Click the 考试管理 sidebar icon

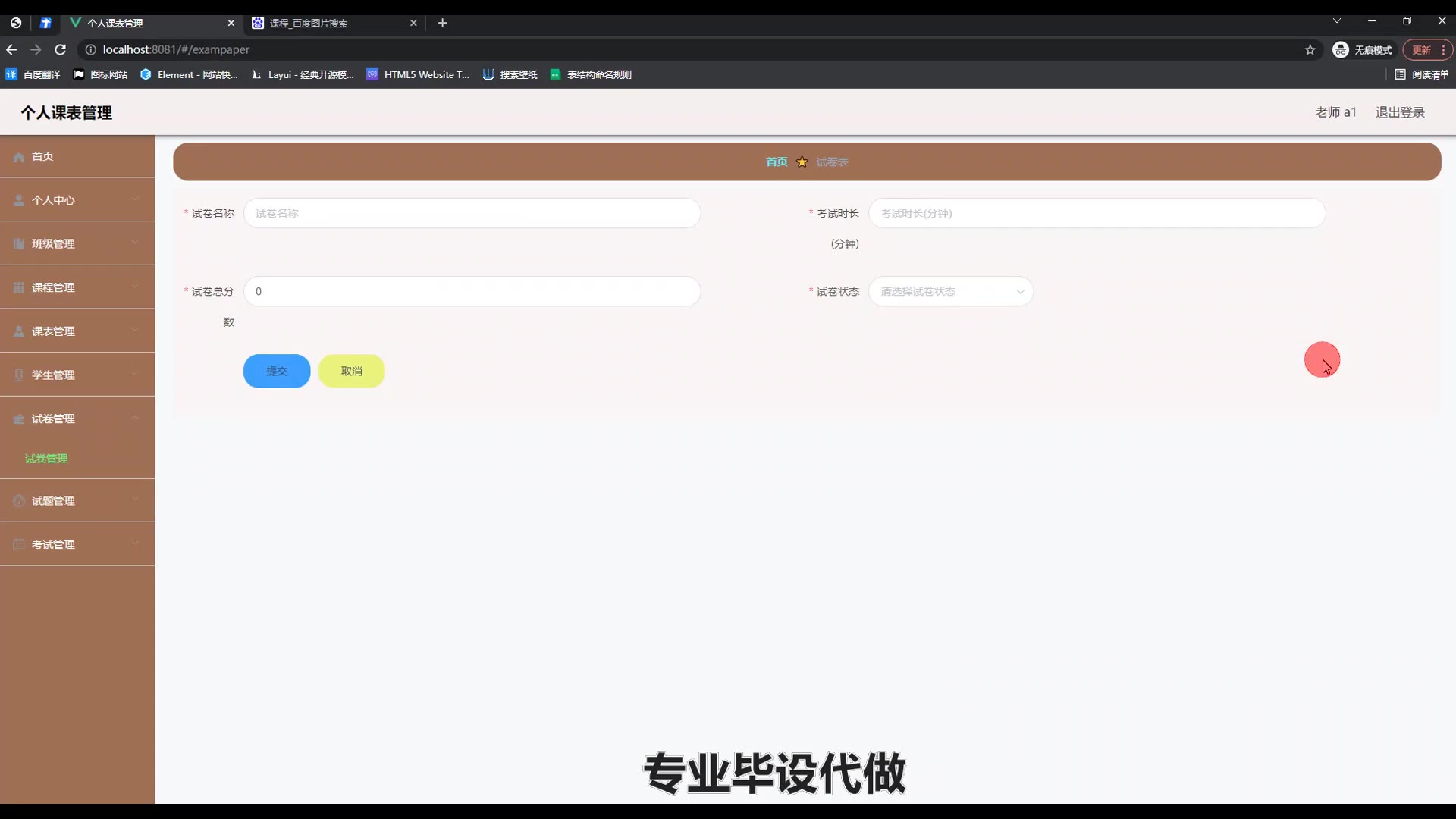[19, 545]
